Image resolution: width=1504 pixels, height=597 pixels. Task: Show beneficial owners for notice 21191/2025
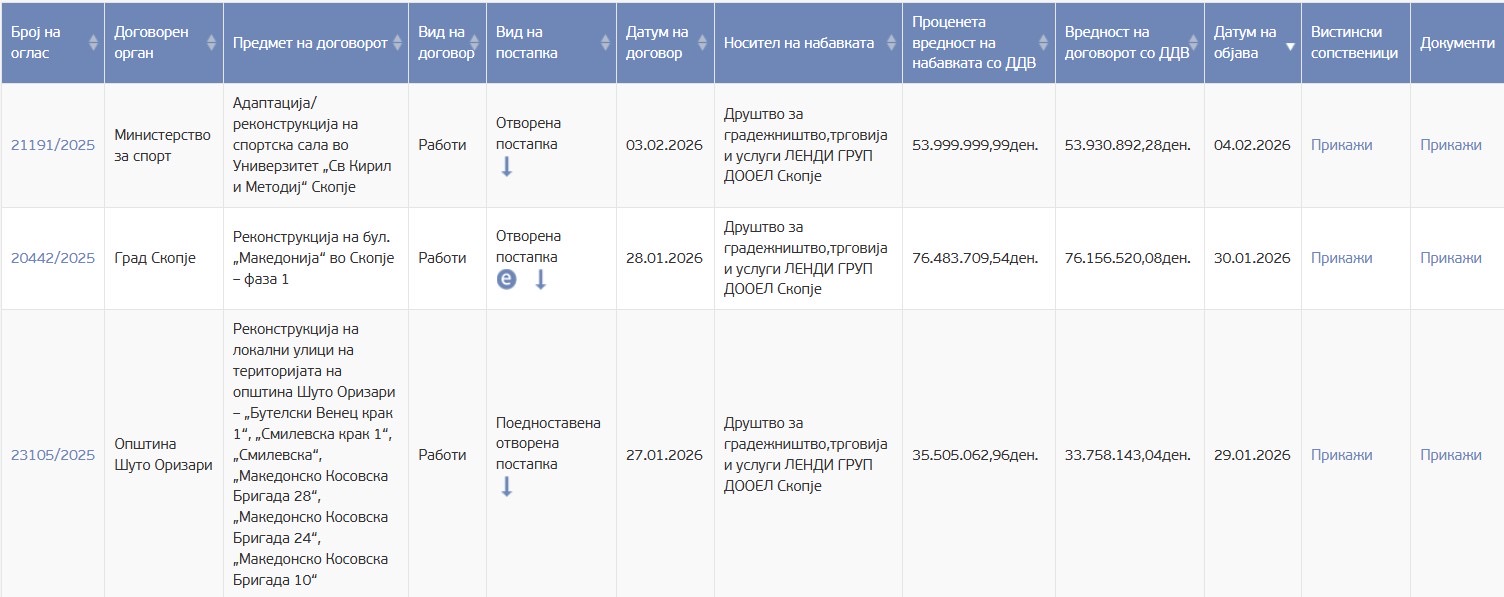1341,145
